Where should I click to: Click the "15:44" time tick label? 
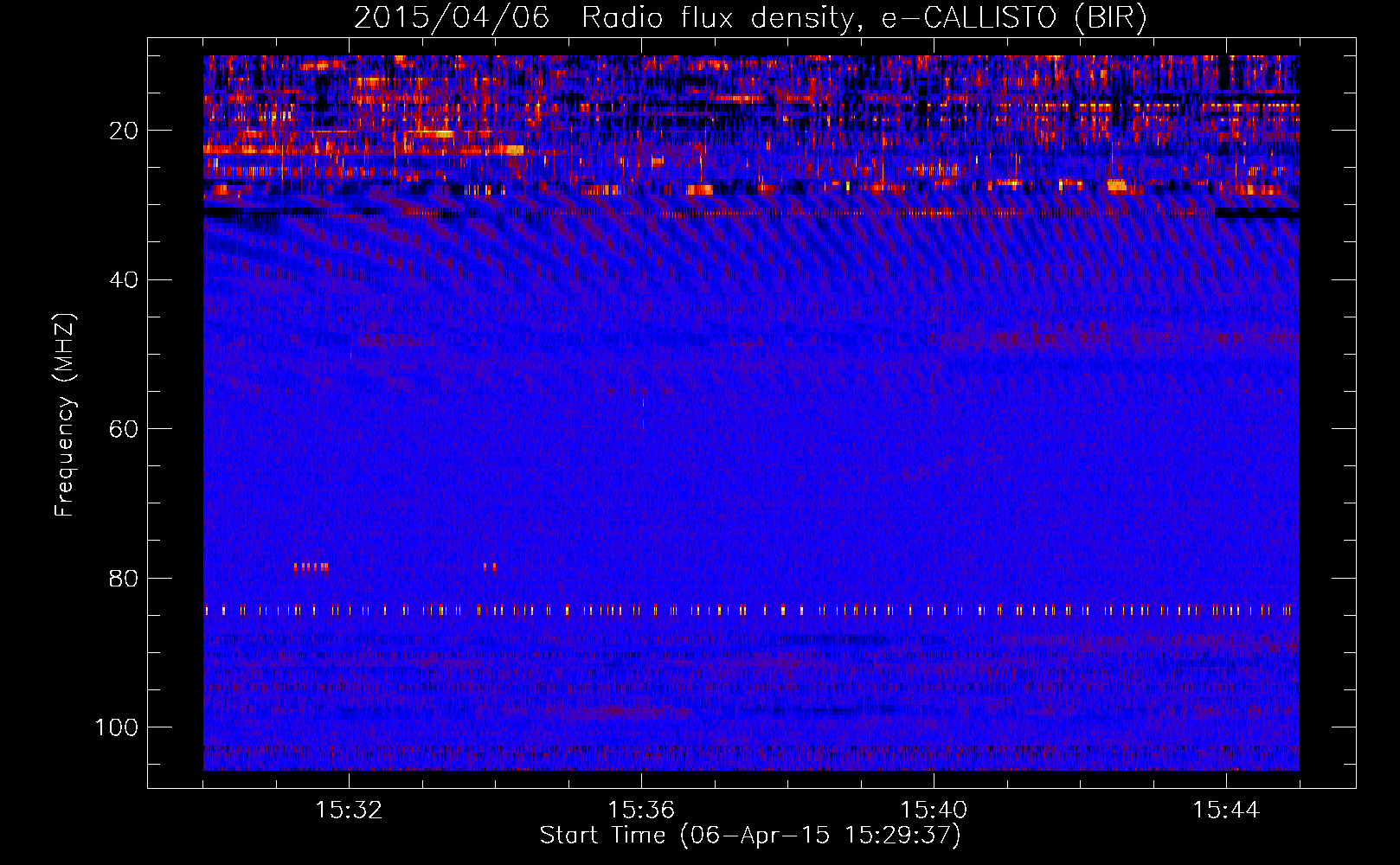pyautogui.click(x=1226, y=811)
